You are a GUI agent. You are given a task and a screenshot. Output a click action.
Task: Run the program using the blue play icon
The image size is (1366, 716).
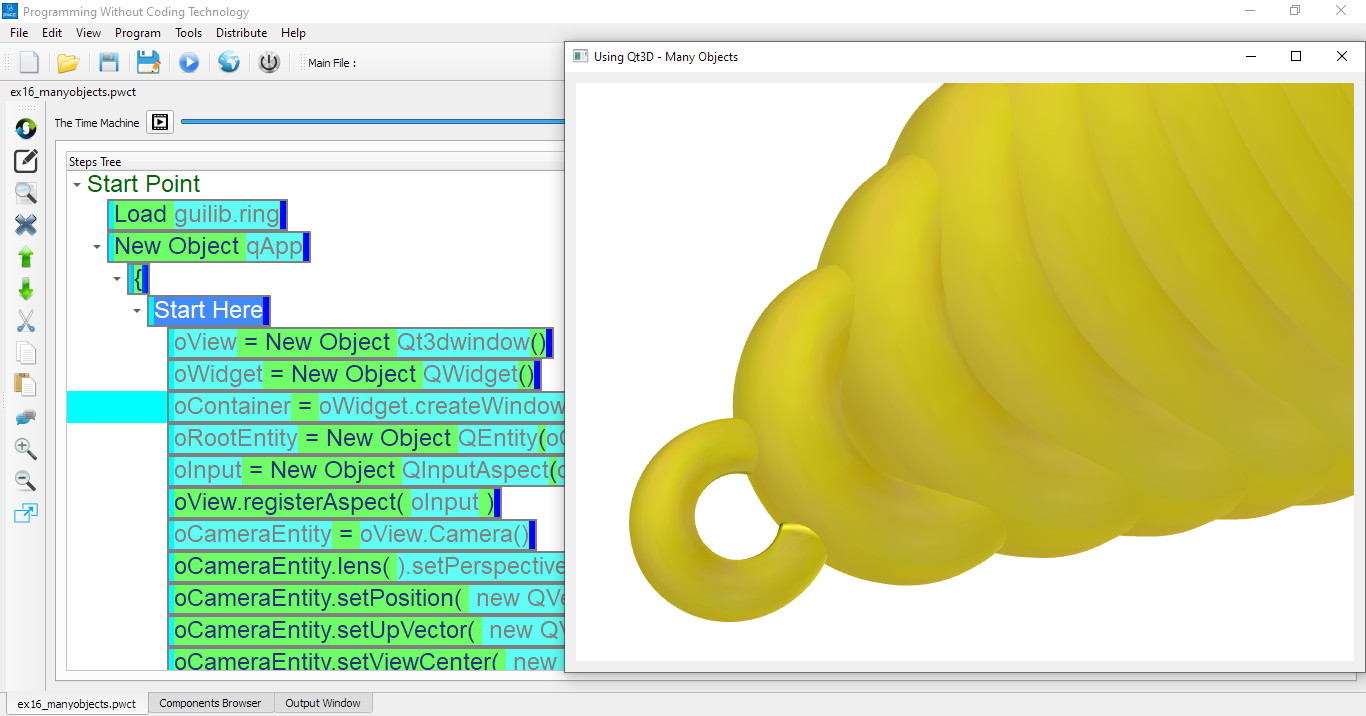[x=189, y=62]
